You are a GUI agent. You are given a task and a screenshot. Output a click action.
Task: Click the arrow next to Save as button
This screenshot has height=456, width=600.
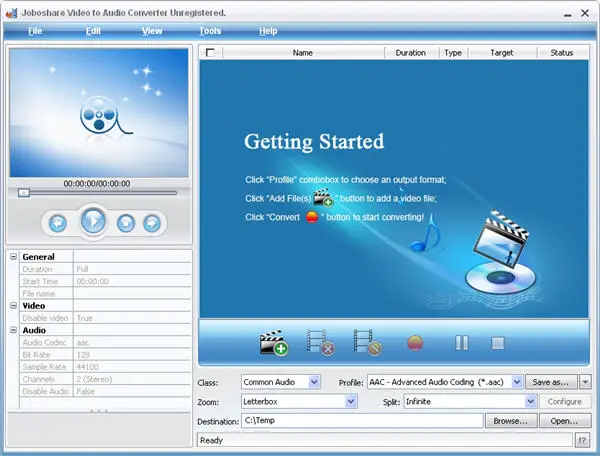click(585, 382)
